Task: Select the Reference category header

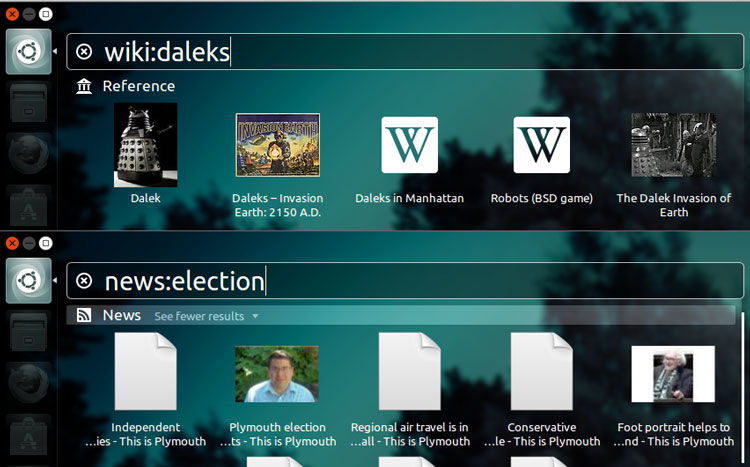Action: tap(139, 86)
